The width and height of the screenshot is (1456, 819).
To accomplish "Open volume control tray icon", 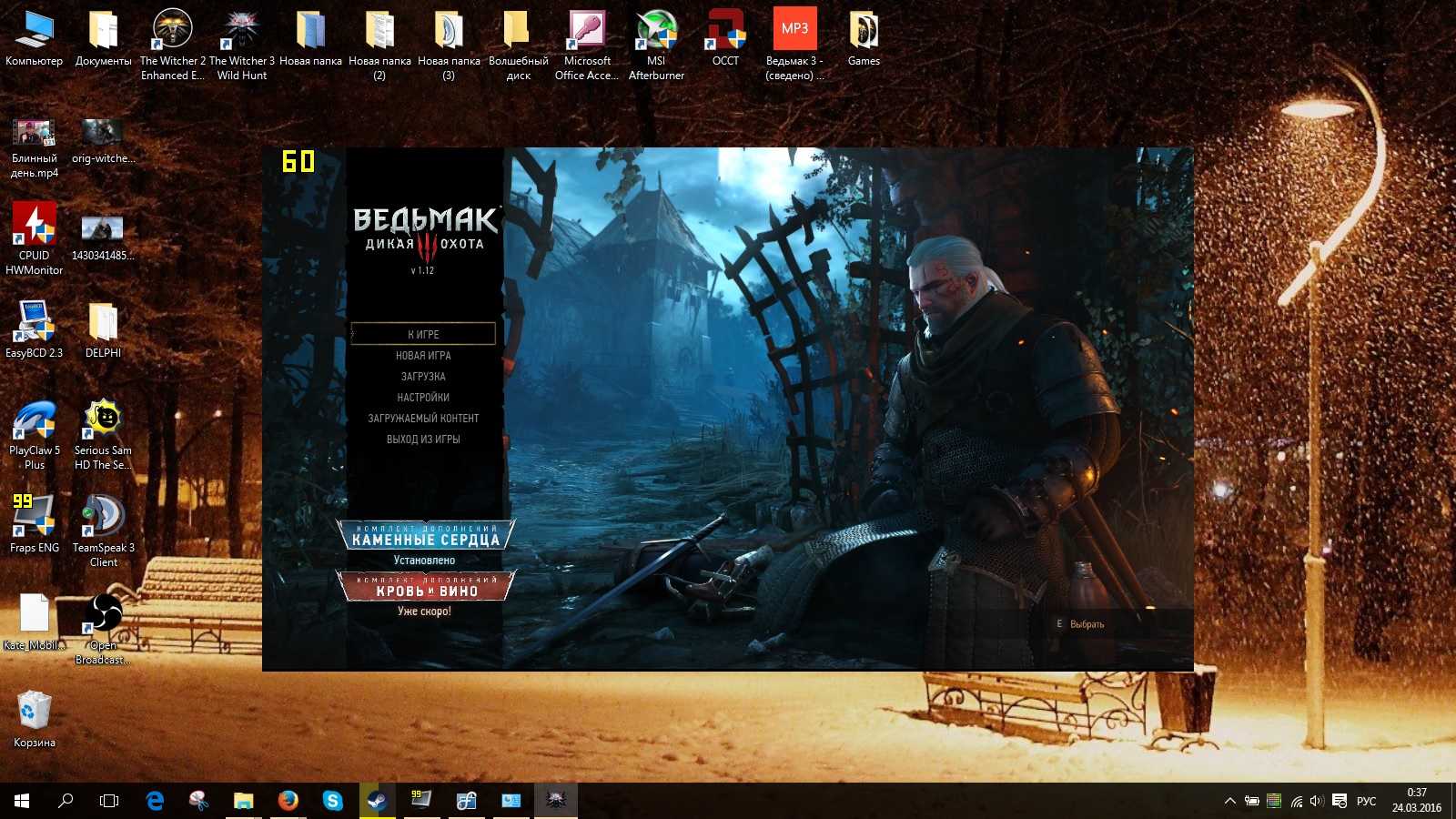I will [1317, 801].
